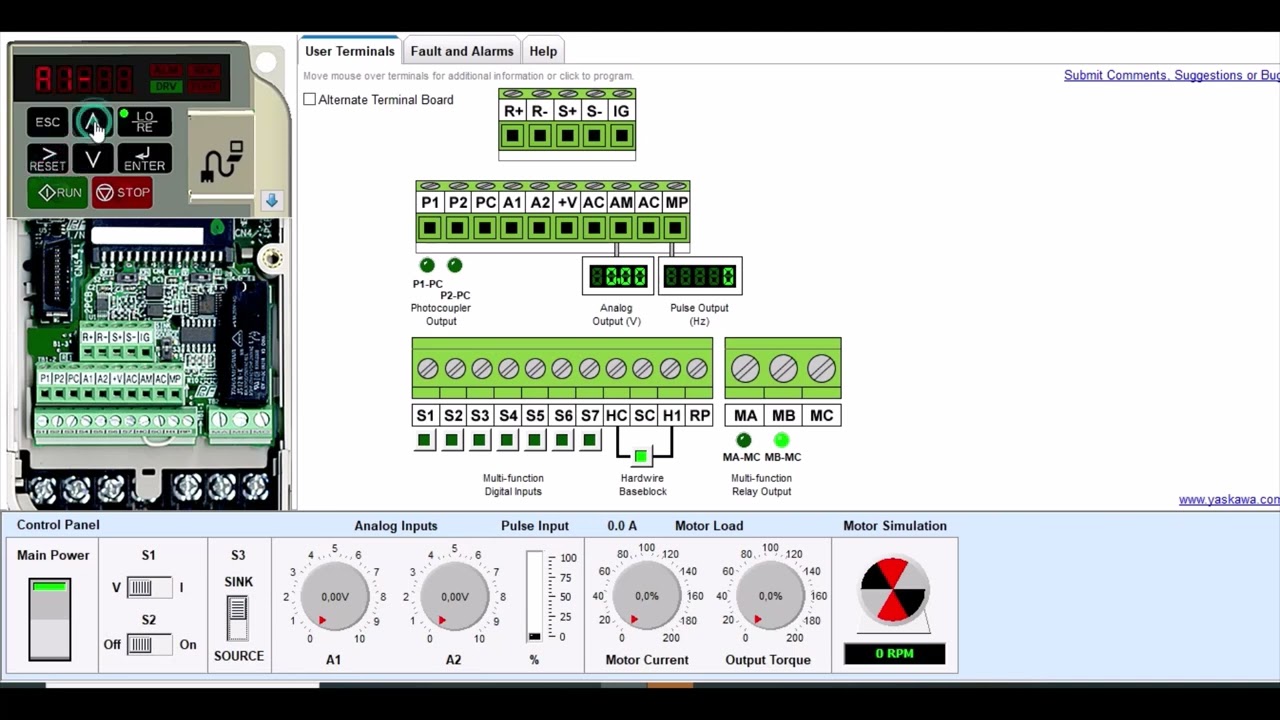Click the motor simulation rotor graphic
This screenshot has width=1280, height=720.
894,590
